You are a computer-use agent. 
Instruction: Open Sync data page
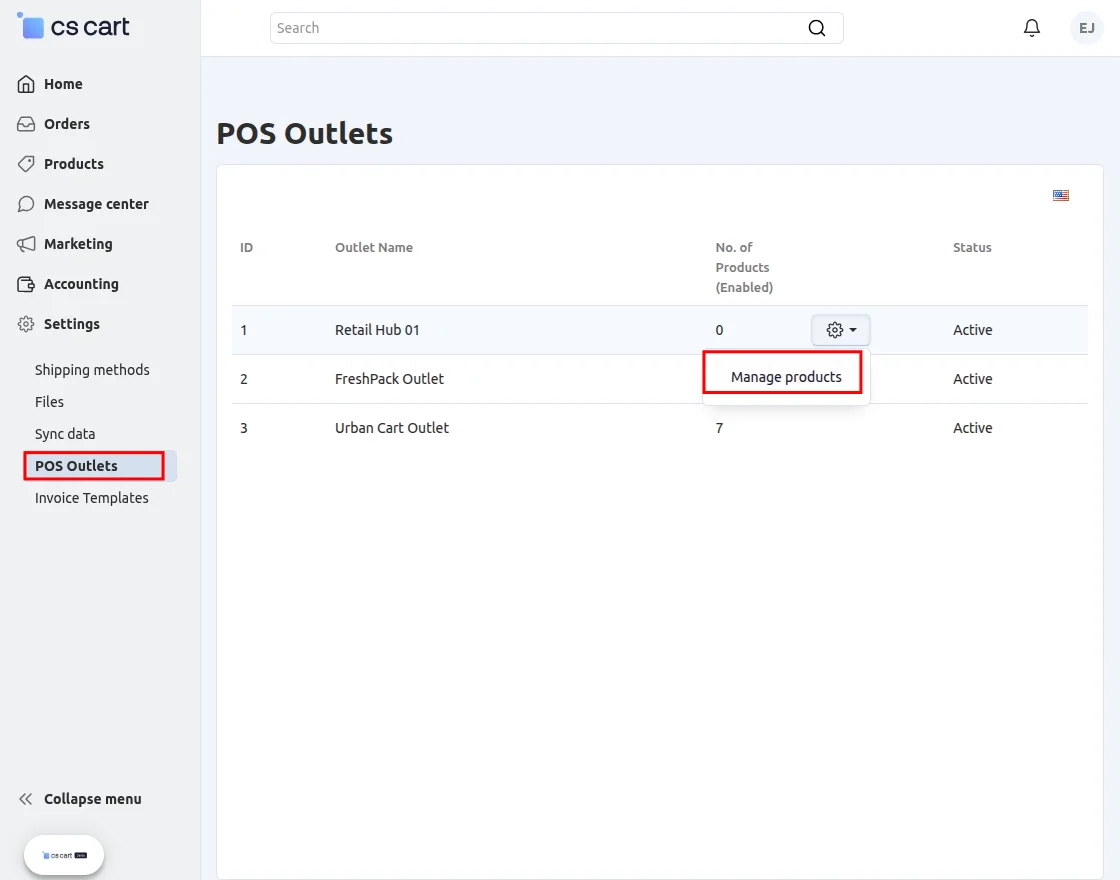65,434
